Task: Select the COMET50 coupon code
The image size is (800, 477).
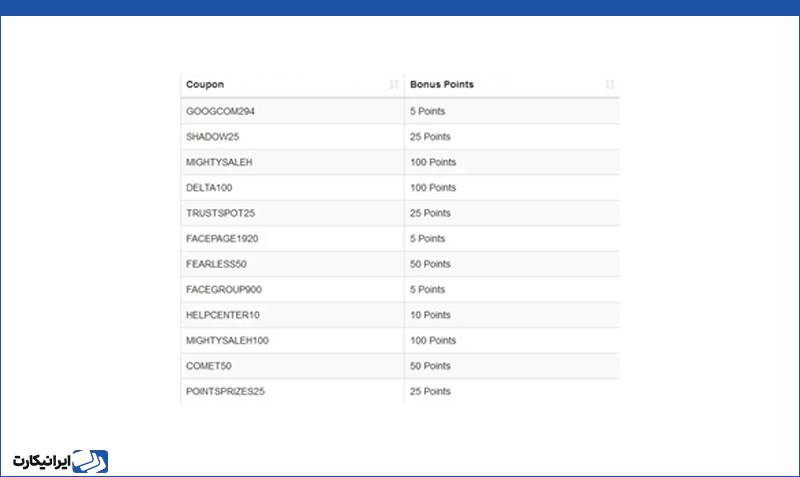Action: pos(209,366)
